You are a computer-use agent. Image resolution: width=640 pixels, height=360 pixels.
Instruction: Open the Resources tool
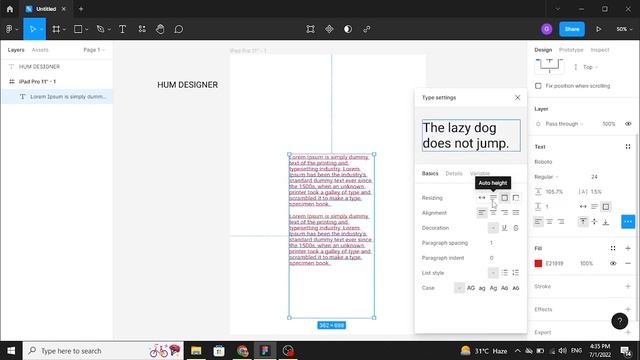click(142, 29)
